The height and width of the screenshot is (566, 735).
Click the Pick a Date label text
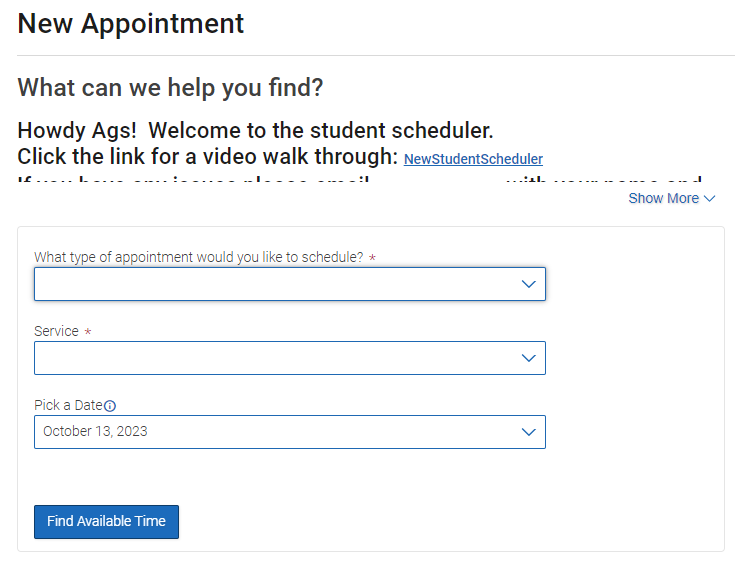point(68,405)
